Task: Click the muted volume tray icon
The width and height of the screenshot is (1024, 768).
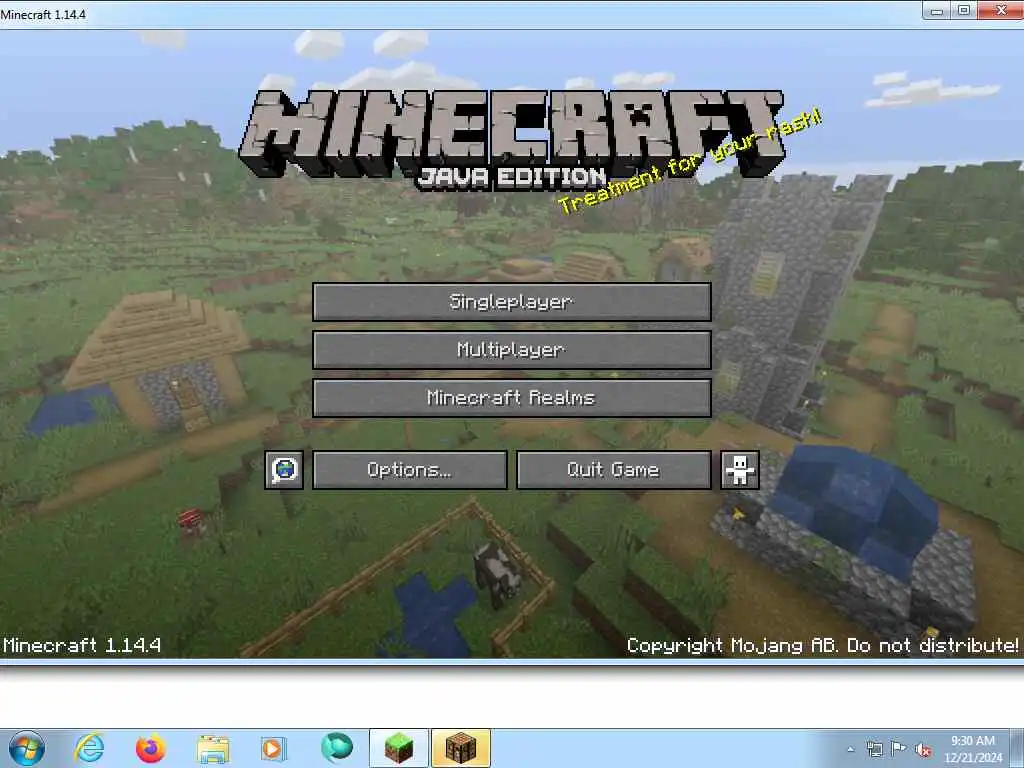Action: (923, 750)
